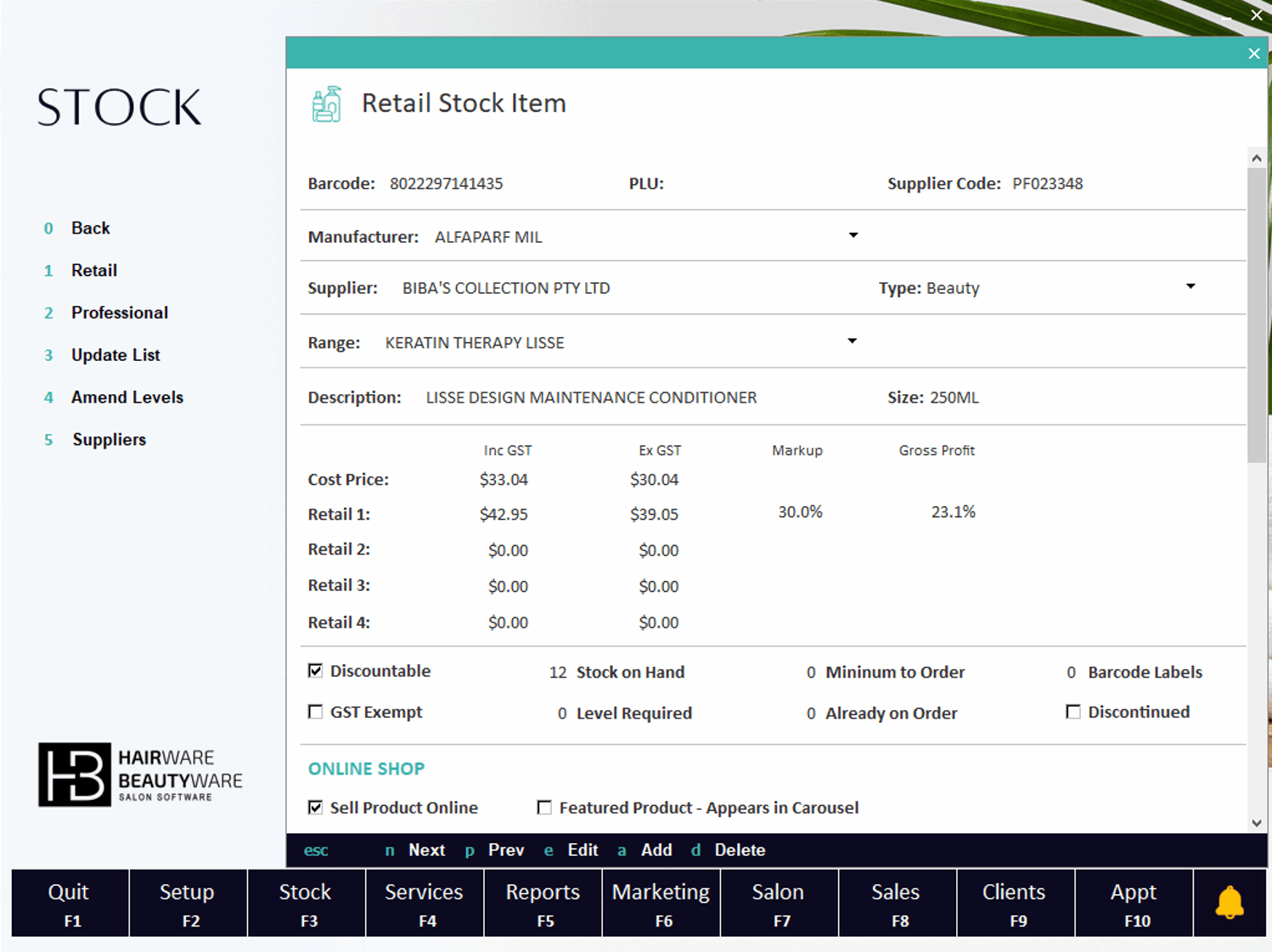This screenshot has width=1272, height=952.
Task: Click the Type value Beauty
Action: tap(953, 288)
